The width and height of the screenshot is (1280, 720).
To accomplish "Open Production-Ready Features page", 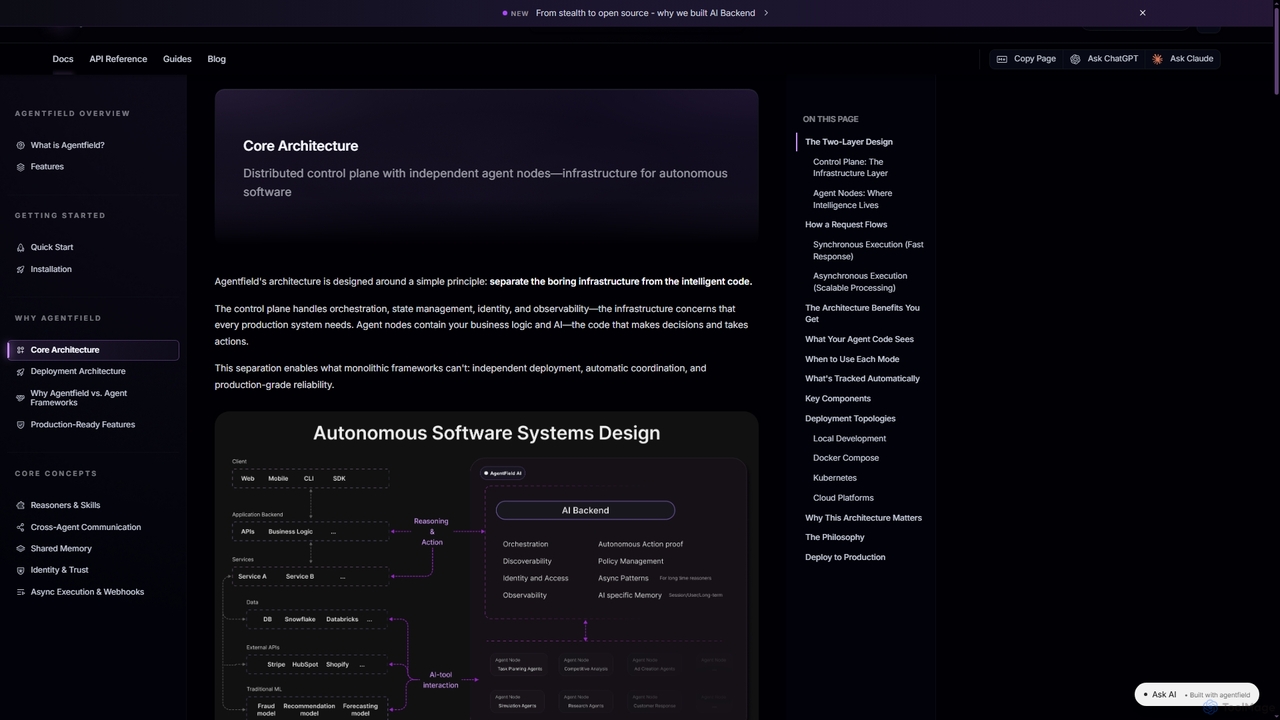I will coord(83,425).
